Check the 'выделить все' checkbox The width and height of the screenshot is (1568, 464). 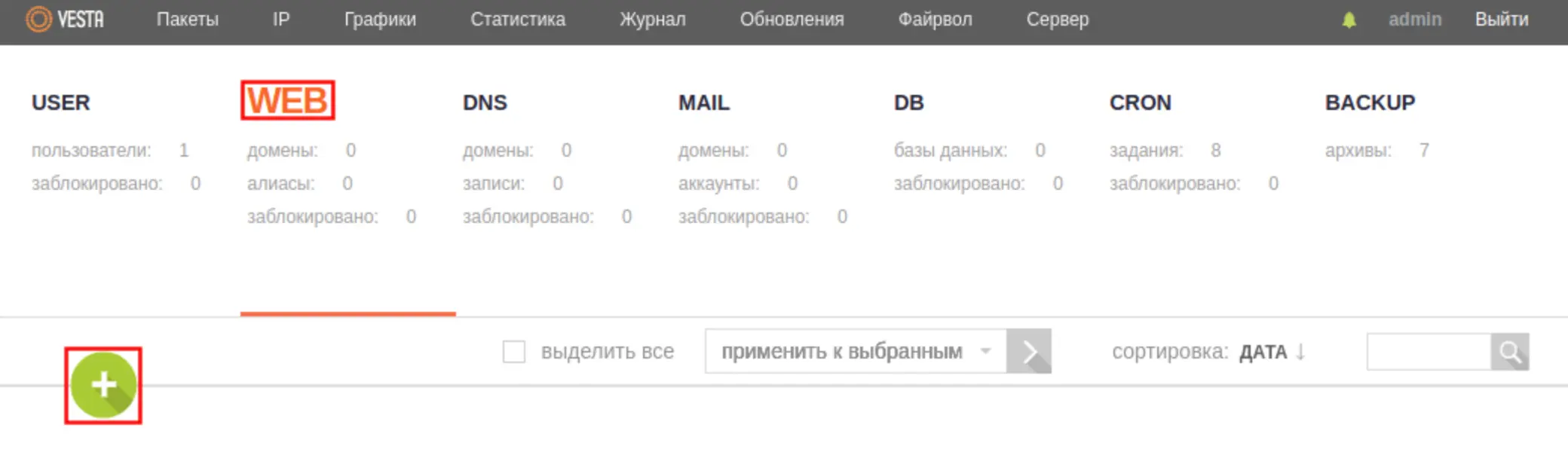point(514,352)
